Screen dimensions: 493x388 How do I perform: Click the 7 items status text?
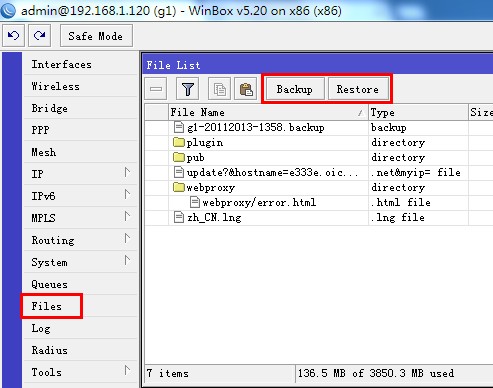[x=168, y=373]
